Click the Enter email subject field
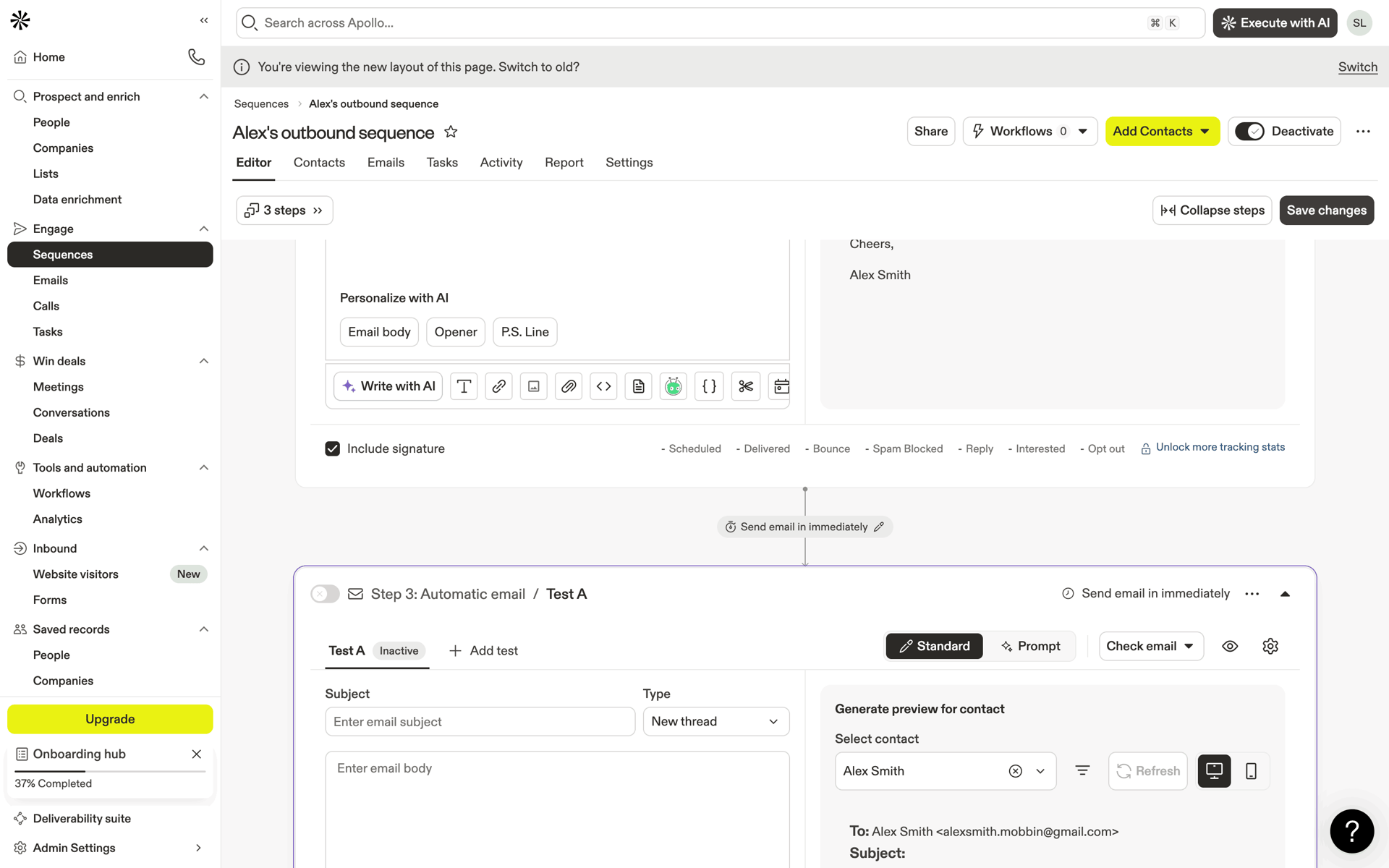This screenshot has height=868, width=1389. coord(480,722)
